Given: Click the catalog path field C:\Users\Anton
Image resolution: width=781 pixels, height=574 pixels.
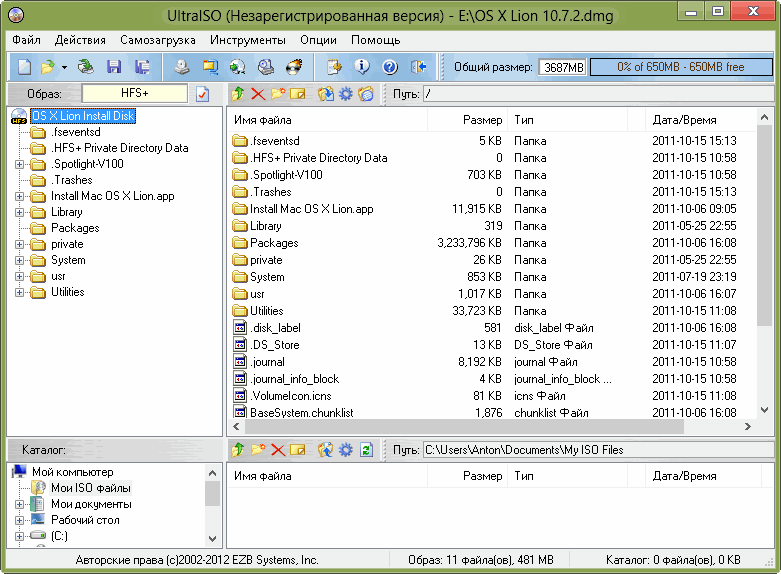Looking at the screenshot, I should (598, 450).
